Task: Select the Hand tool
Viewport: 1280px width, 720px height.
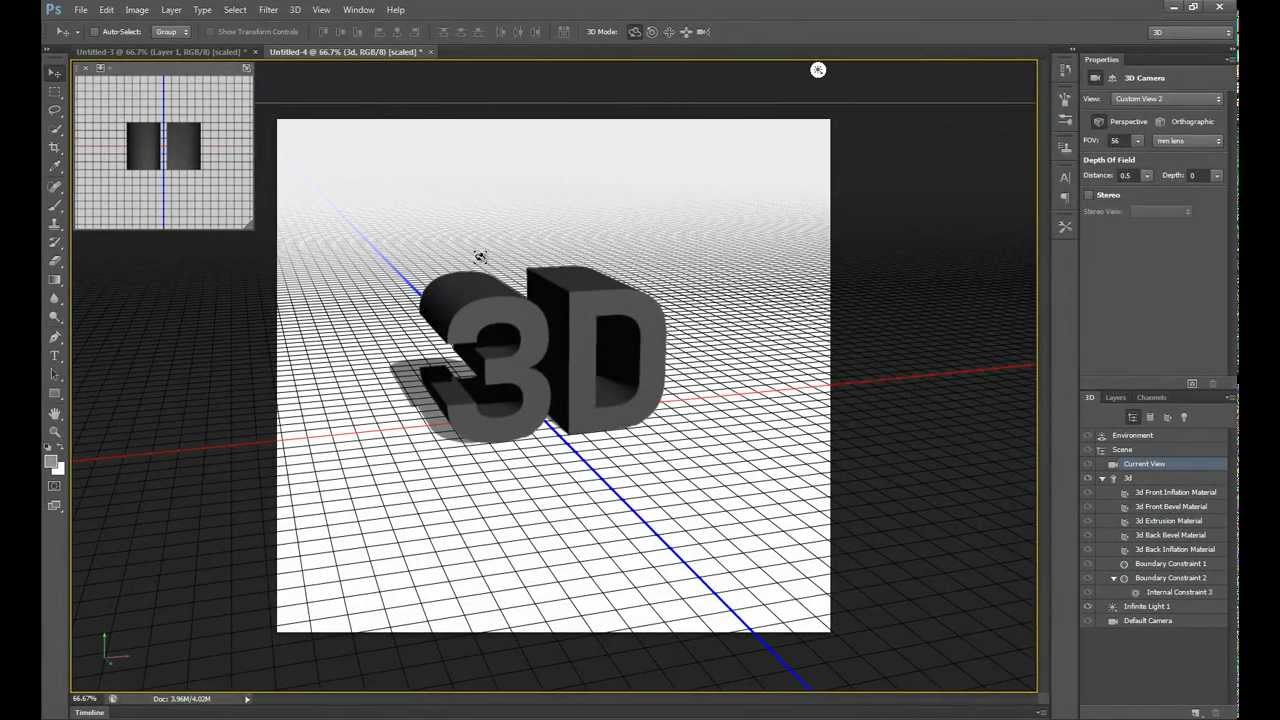Action: point(55,412)
